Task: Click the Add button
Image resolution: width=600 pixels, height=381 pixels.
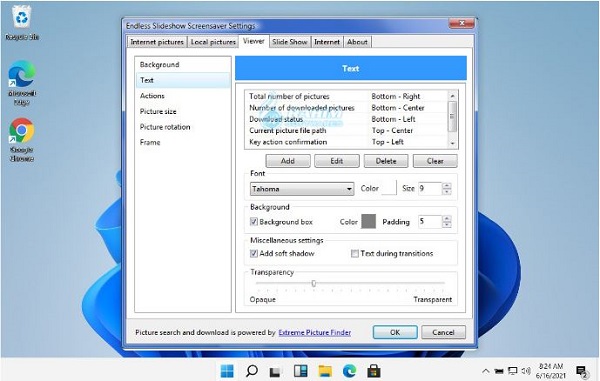Action: click(x=288, y=161)
